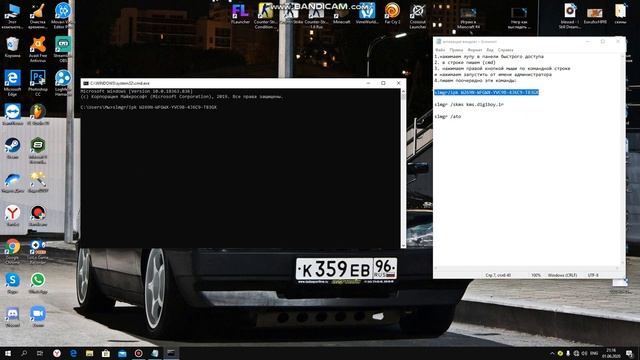The width and height of the screenshot is (640, 360).
Task: Open Yandex browser desktop shortcut
Action: (12, 216)
